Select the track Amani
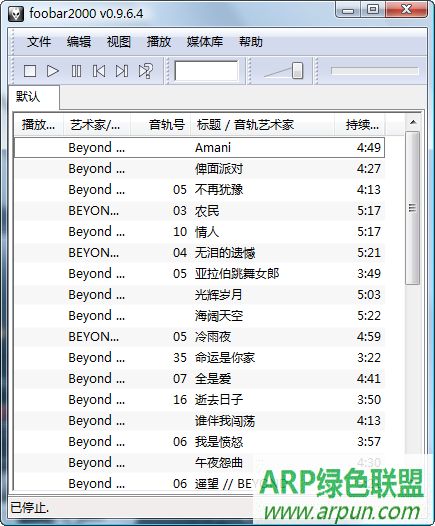 tap(199, 147)
